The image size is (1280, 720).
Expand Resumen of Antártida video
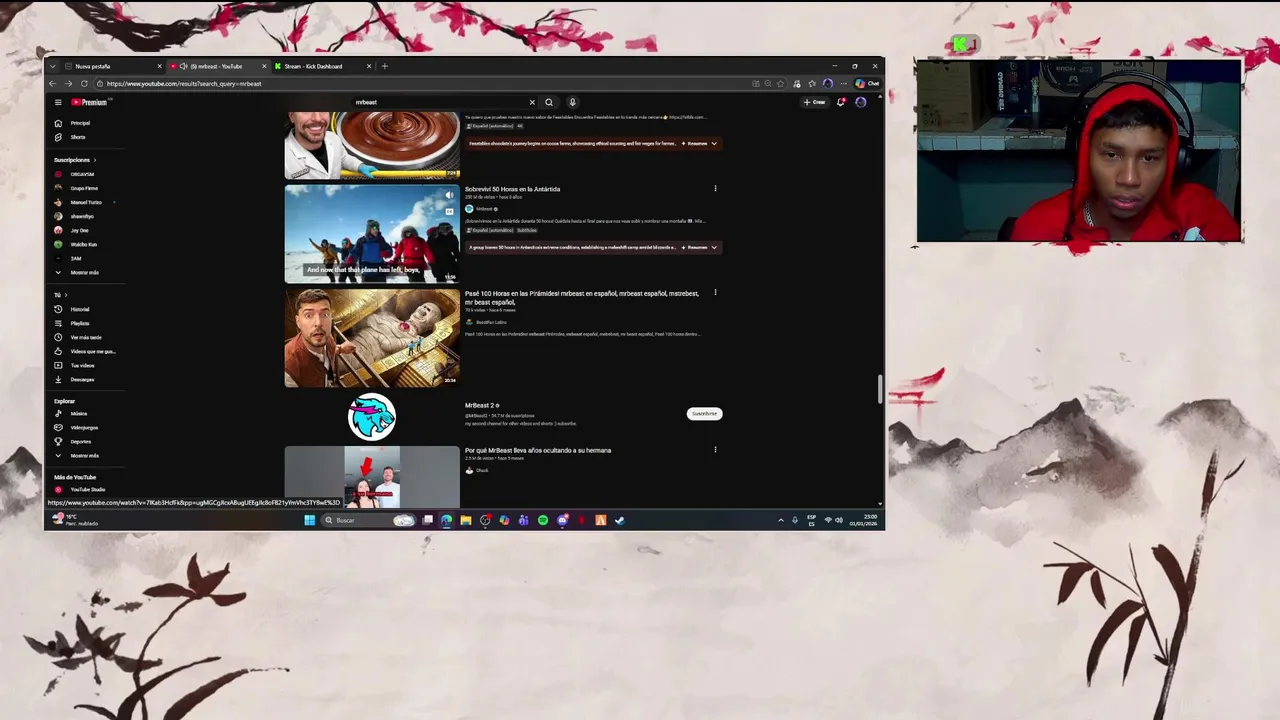[x=700, y=247]
